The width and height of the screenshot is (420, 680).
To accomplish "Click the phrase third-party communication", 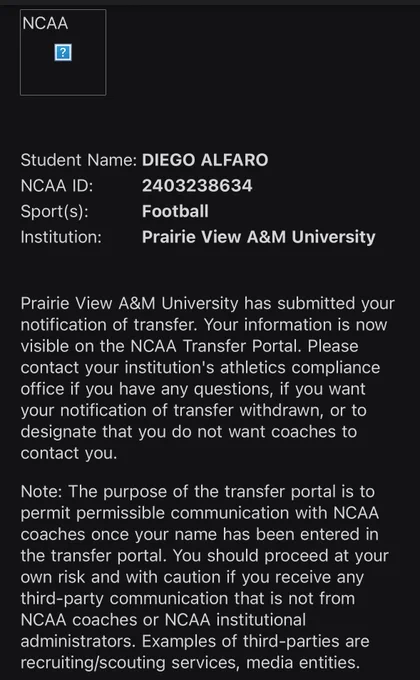I will pos(125,598).
